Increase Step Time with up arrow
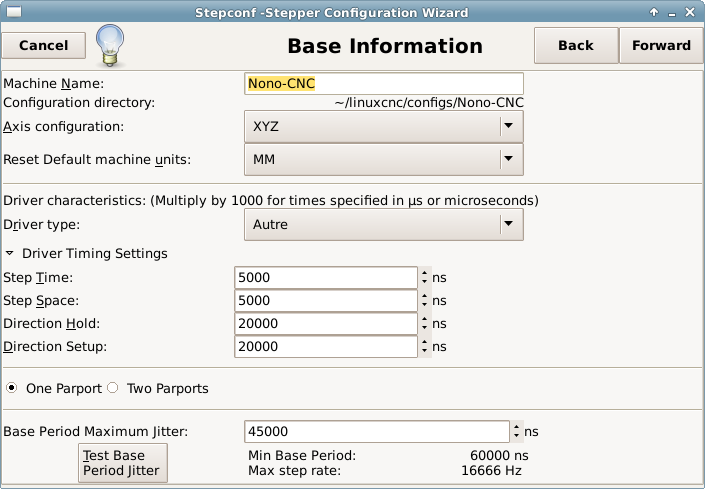This screenshot has width=705, height=489. click(x=424, y=273)
